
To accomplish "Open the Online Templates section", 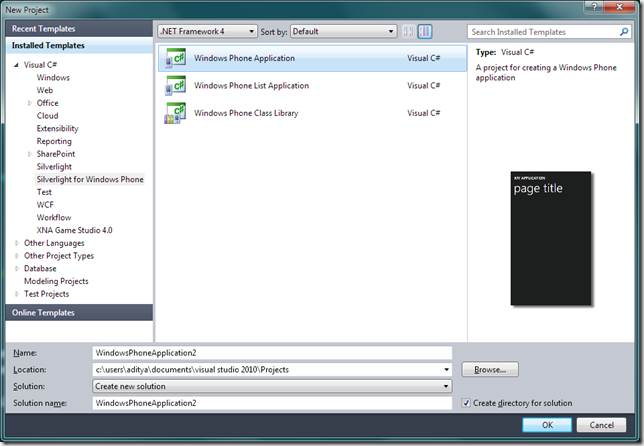I will tap(79, 313).
